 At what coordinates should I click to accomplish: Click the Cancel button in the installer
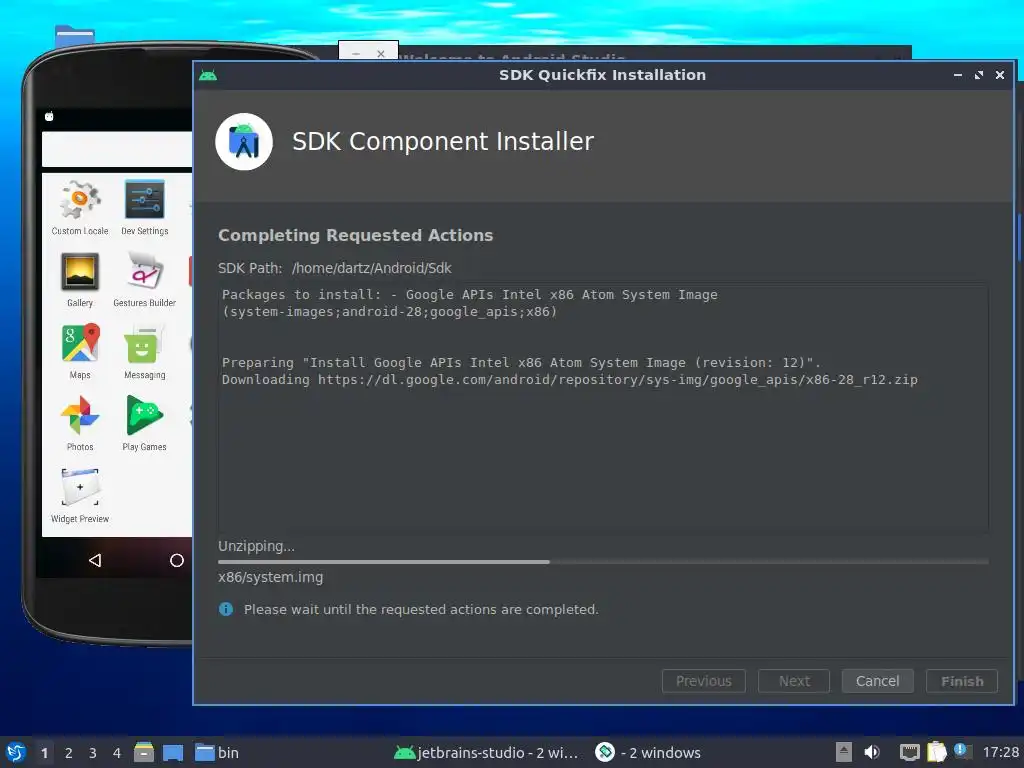pyautogui.click(x=877, y=680)
